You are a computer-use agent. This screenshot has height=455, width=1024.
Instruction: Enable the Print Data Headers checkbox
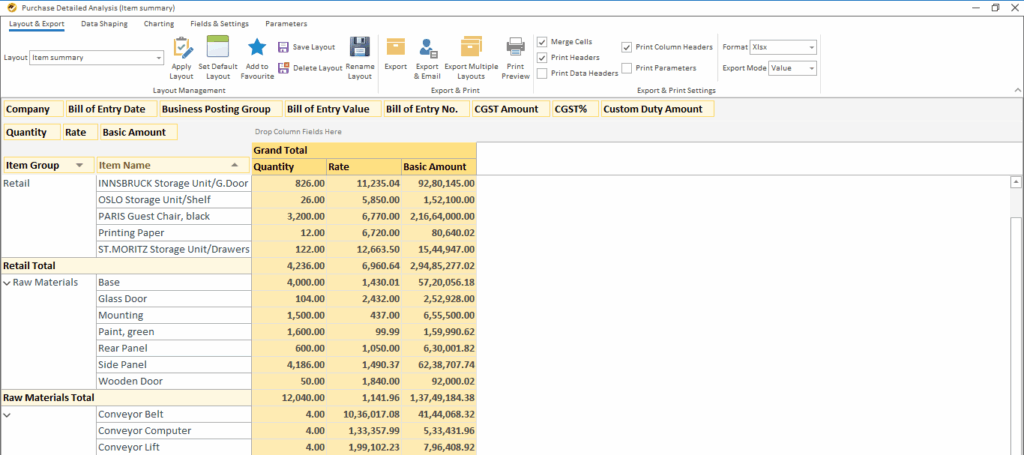(542, 73)
